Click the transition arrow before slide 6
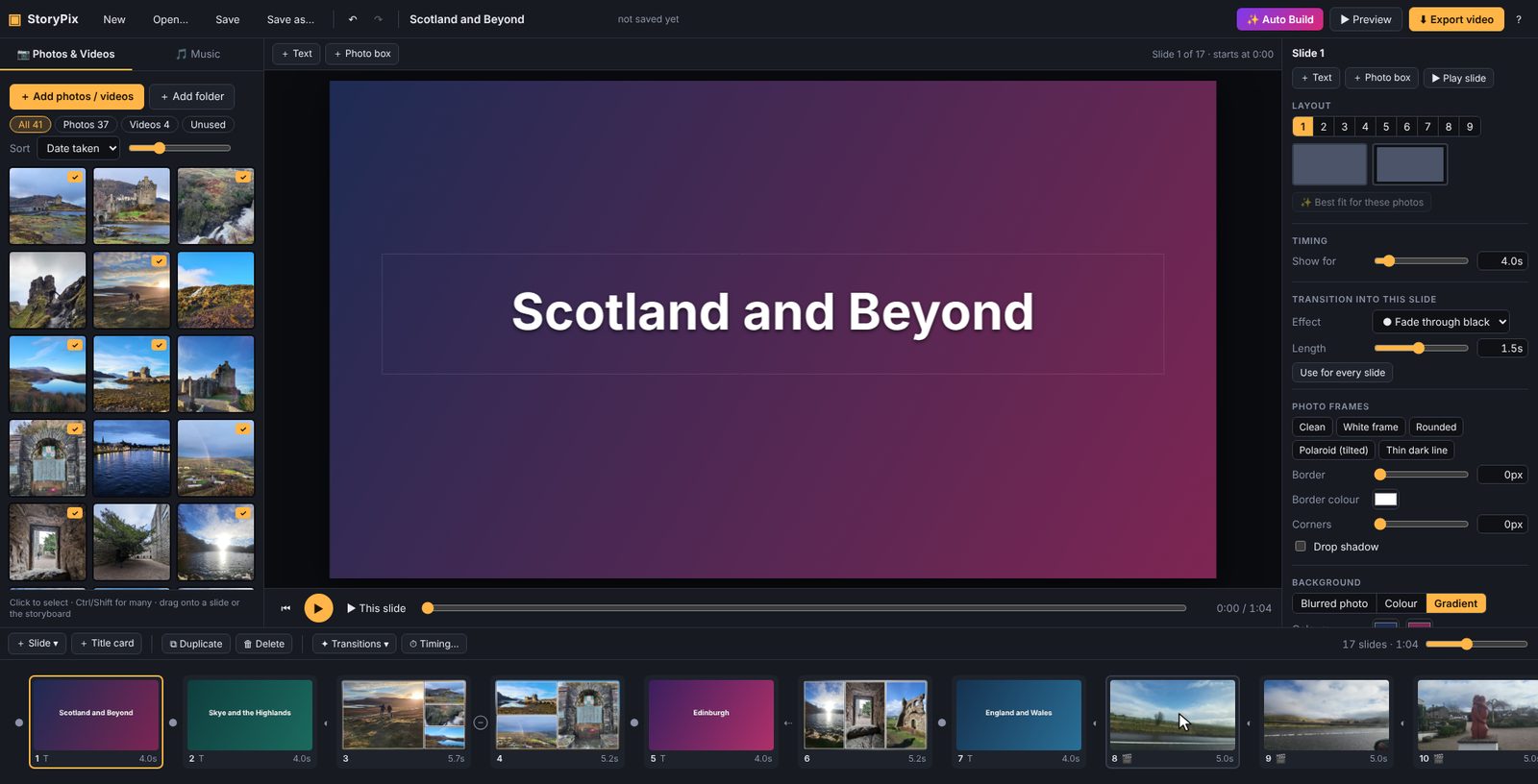The image size is (1538, 784). tap(788, 723)
